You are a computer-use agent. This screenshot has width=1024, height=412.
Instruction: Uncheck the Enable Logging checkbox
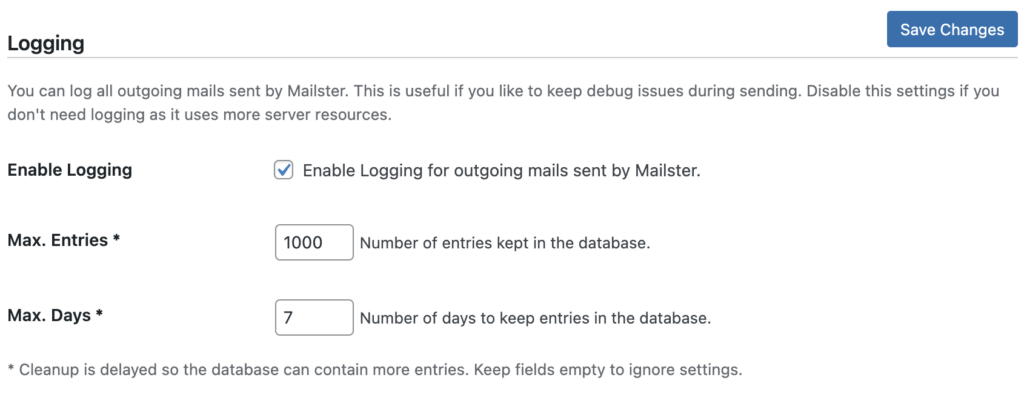coord(284,170)
